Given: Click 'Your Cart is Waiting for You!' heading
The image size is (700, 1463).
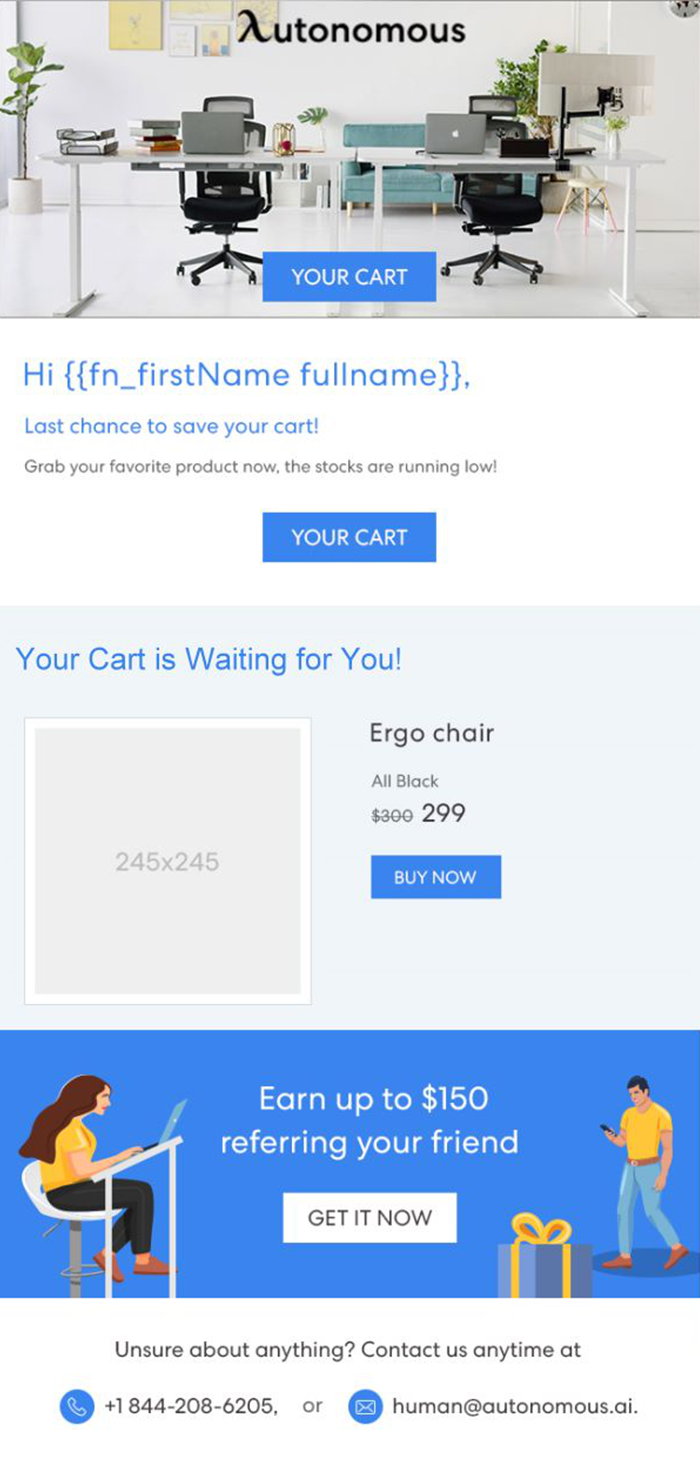Looking at the screenshot, I should click(209, 660).
